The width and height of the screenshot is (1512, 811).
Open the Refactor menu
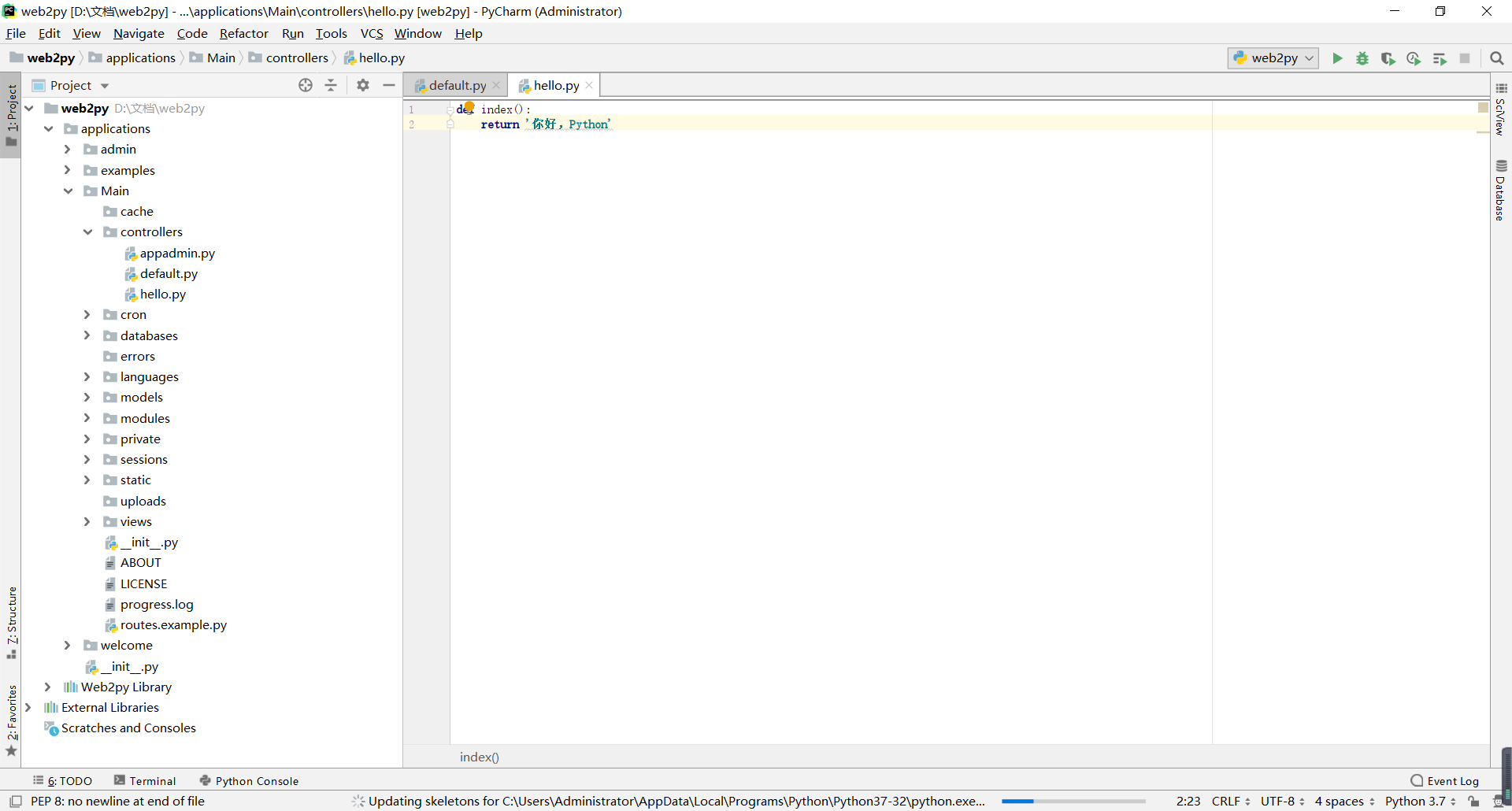243,33
